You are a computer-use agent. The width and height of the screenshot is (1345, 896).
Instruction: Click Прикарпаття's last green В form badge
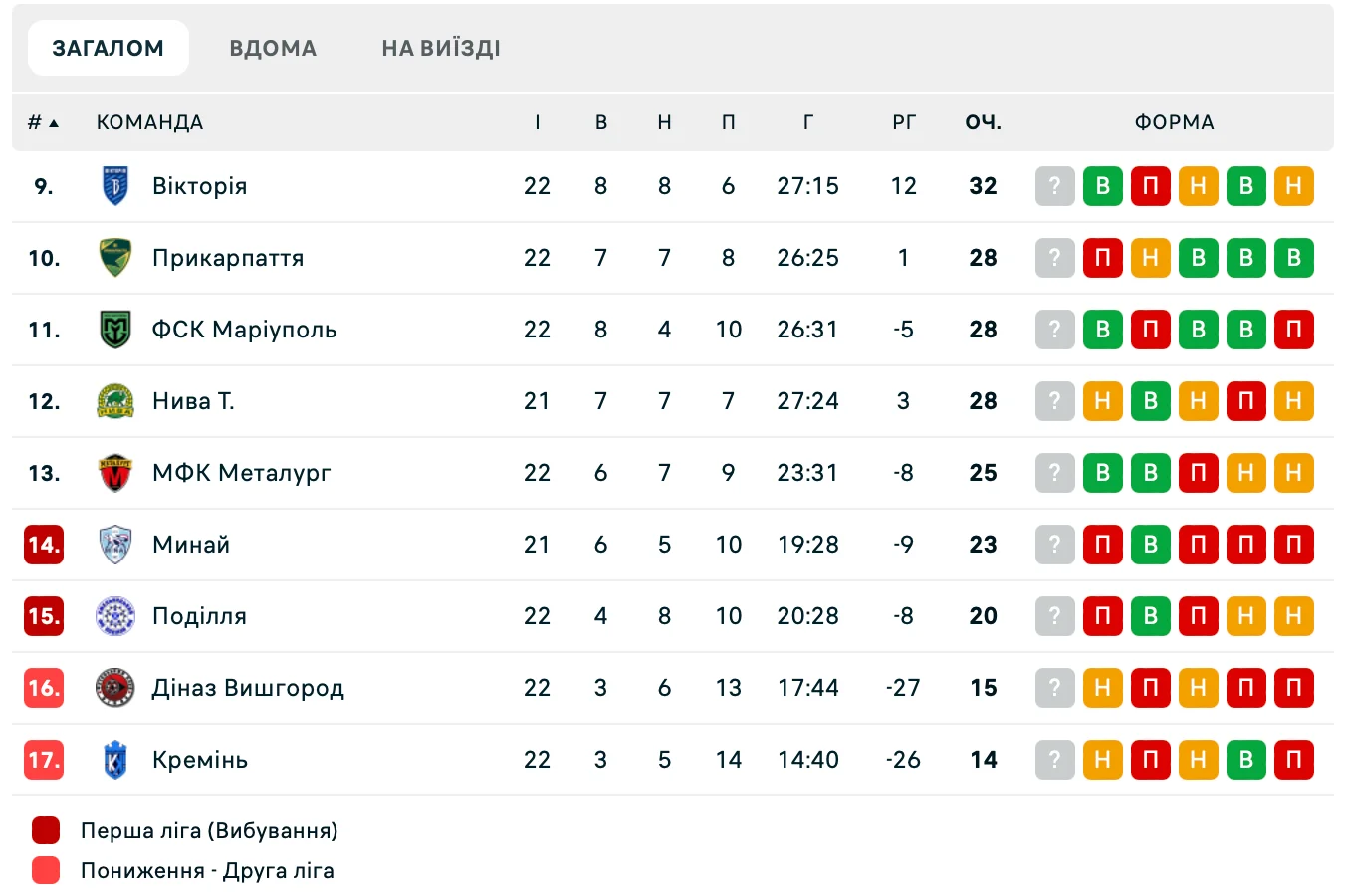(1293, 258)
